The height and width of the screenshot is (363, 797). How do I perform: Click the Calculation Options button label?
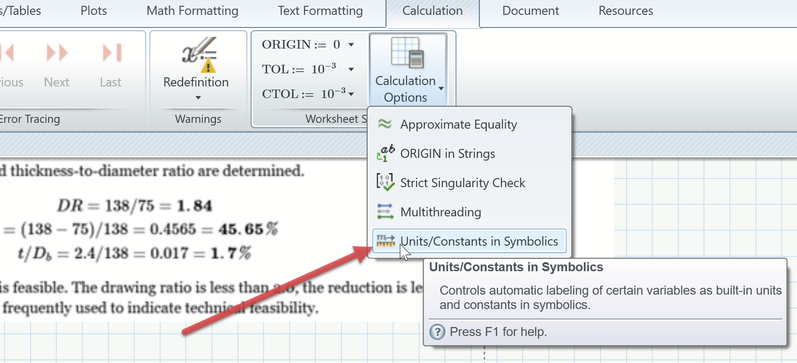tap(406, 89)
